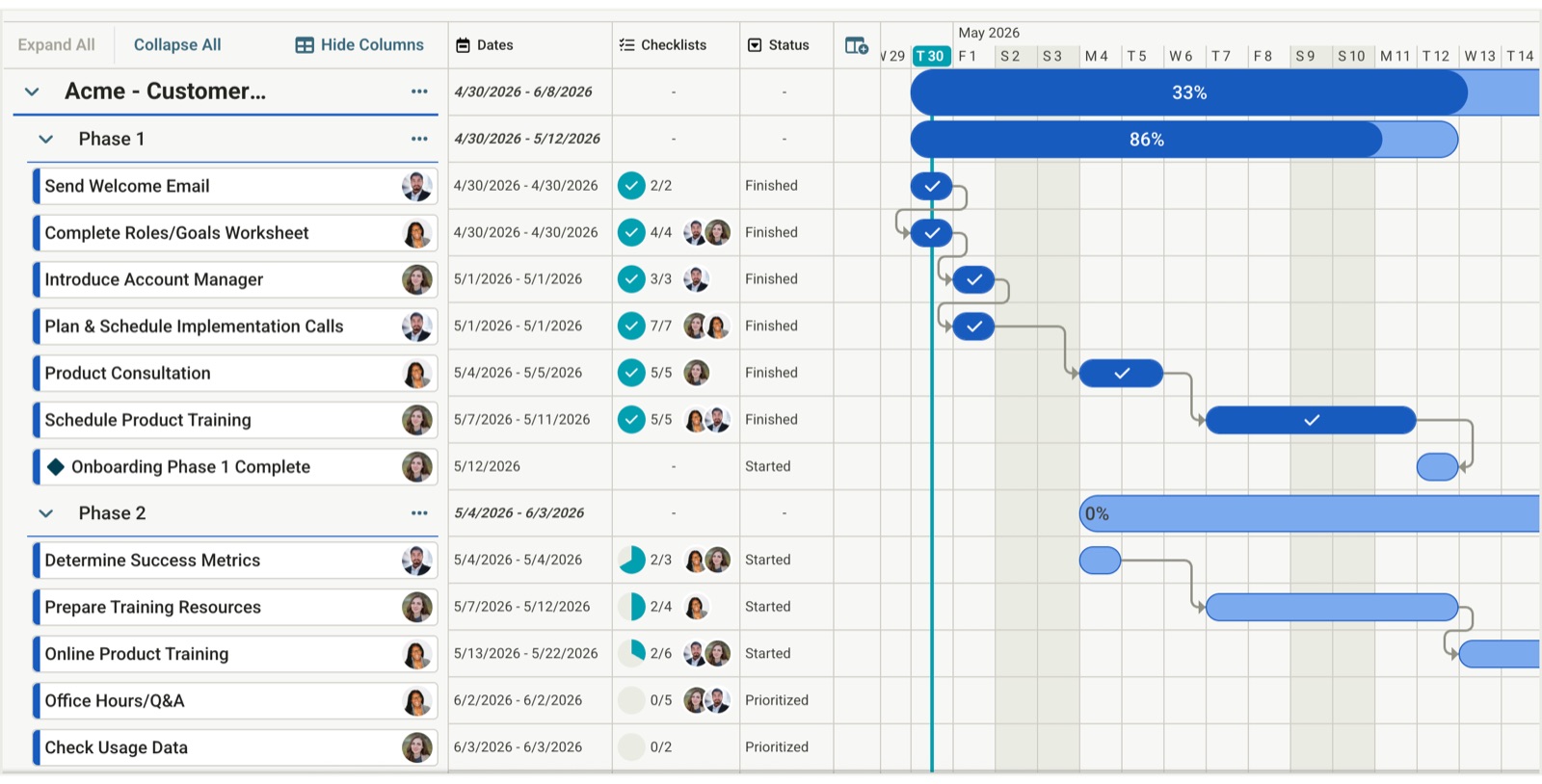
Task: Click the Checklists column list icon
Action: click(x=626, y=45)
